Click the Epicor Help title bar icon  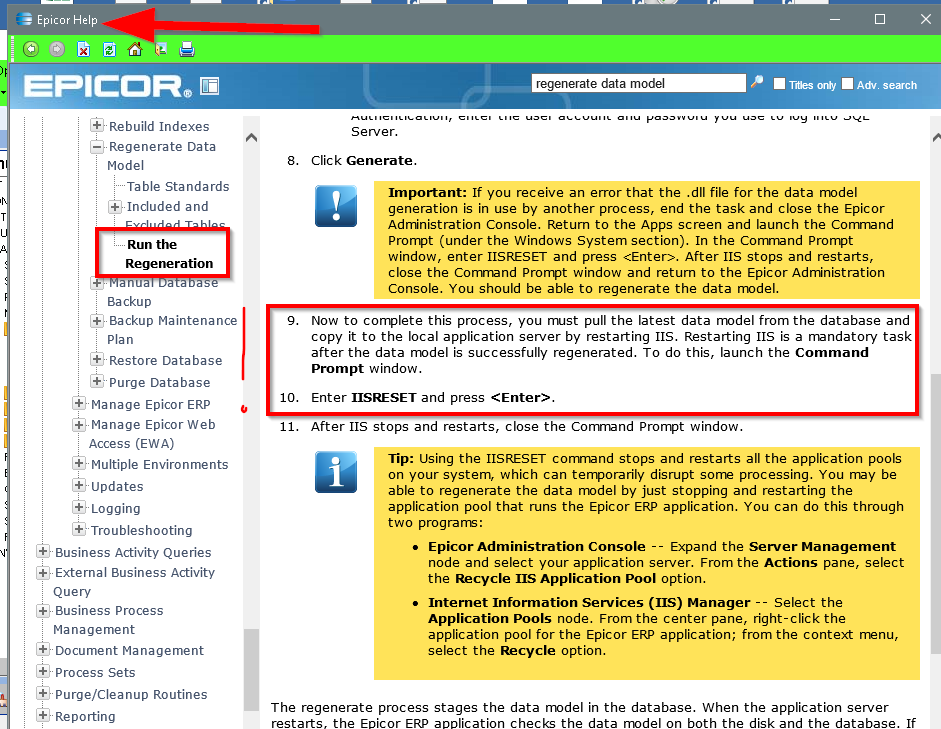click(x=24, y=19)
